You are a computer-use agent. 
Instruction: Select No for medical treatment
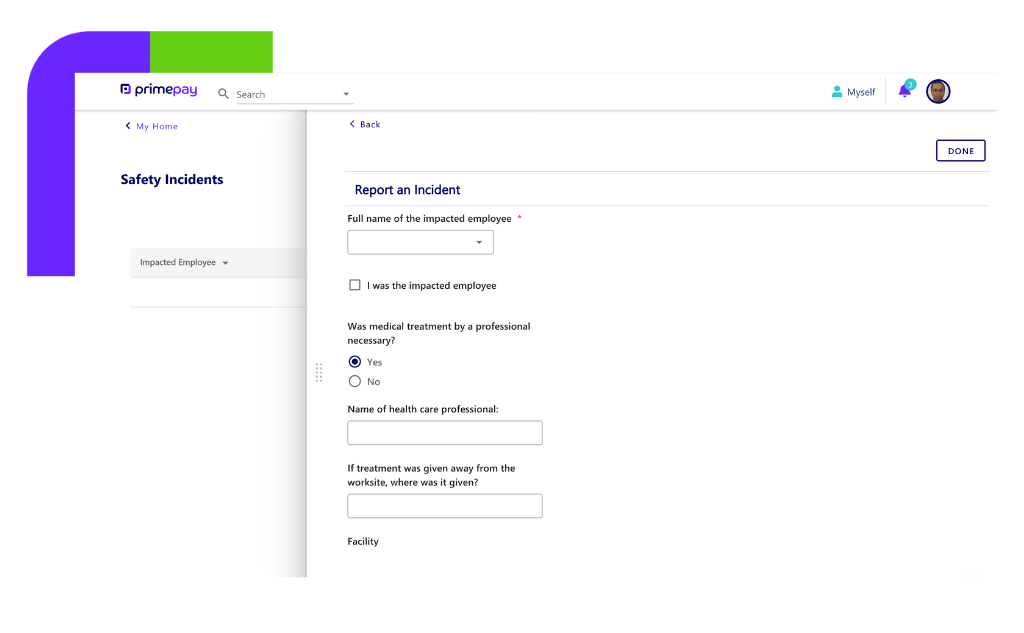click(x=355, y=381)
